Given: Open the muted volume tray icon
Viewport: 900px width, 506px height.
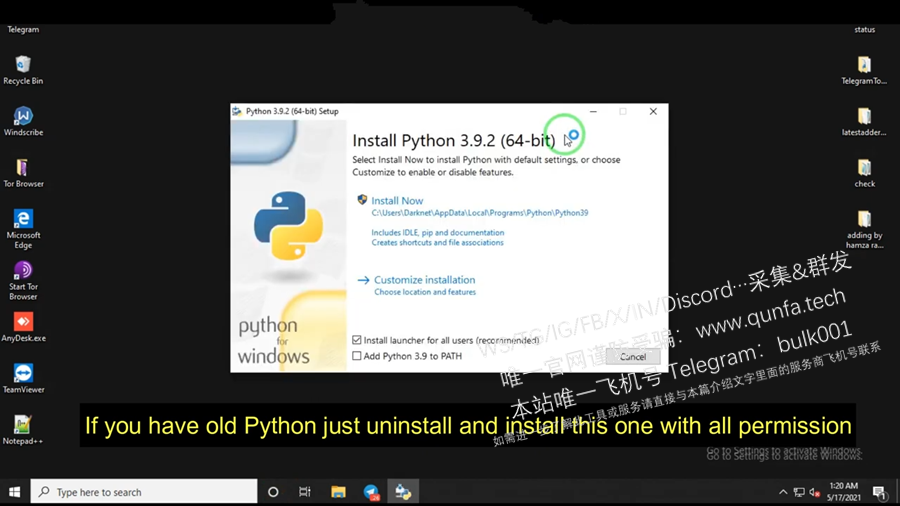Looking at the screenshot, I should click(x=814, y=492).
